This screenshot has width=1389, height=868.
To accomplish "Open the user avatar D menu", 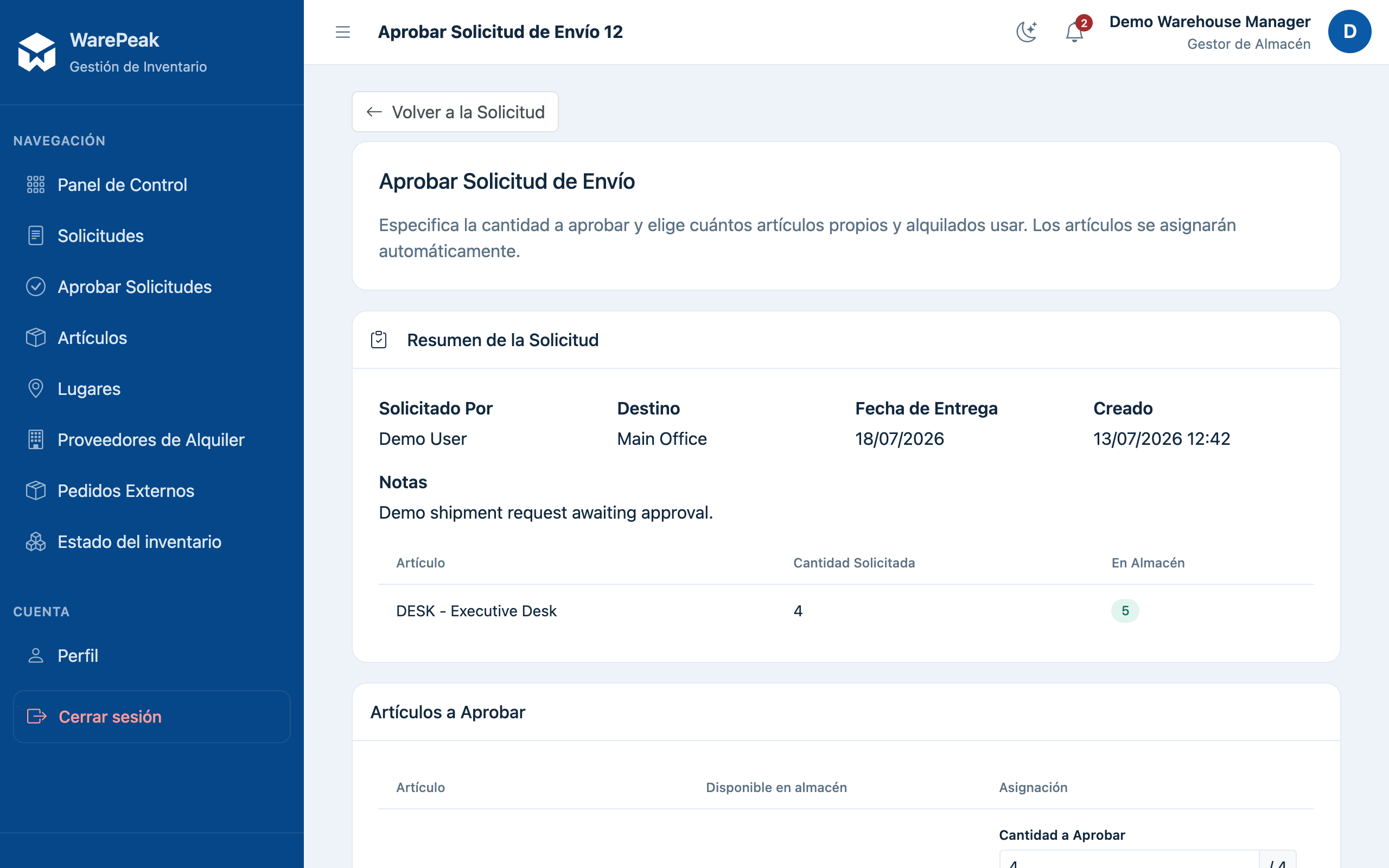I will [x=1349, y=32].
